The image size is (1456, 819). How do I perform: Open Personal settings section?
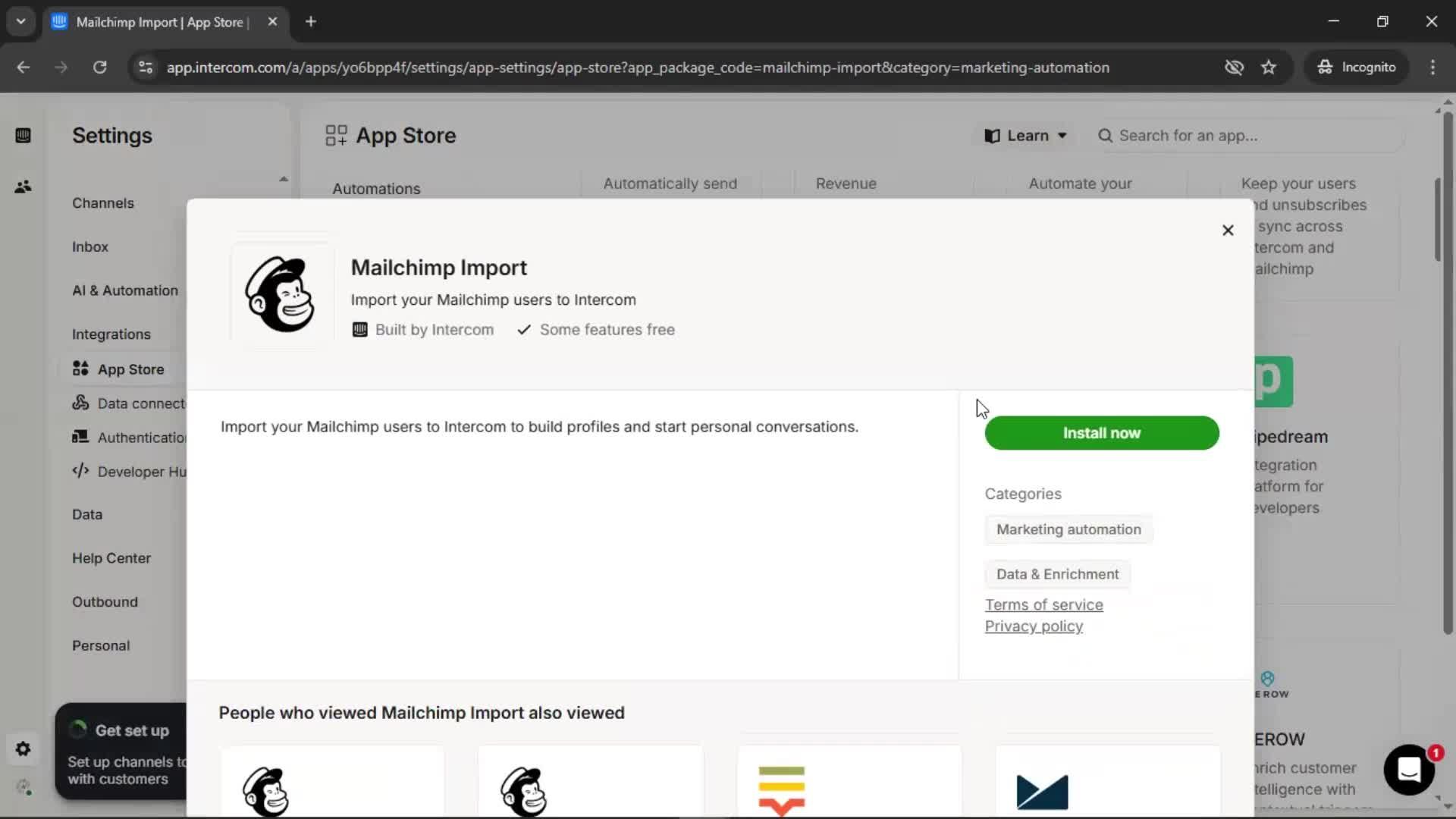click(x=101, y=646)
